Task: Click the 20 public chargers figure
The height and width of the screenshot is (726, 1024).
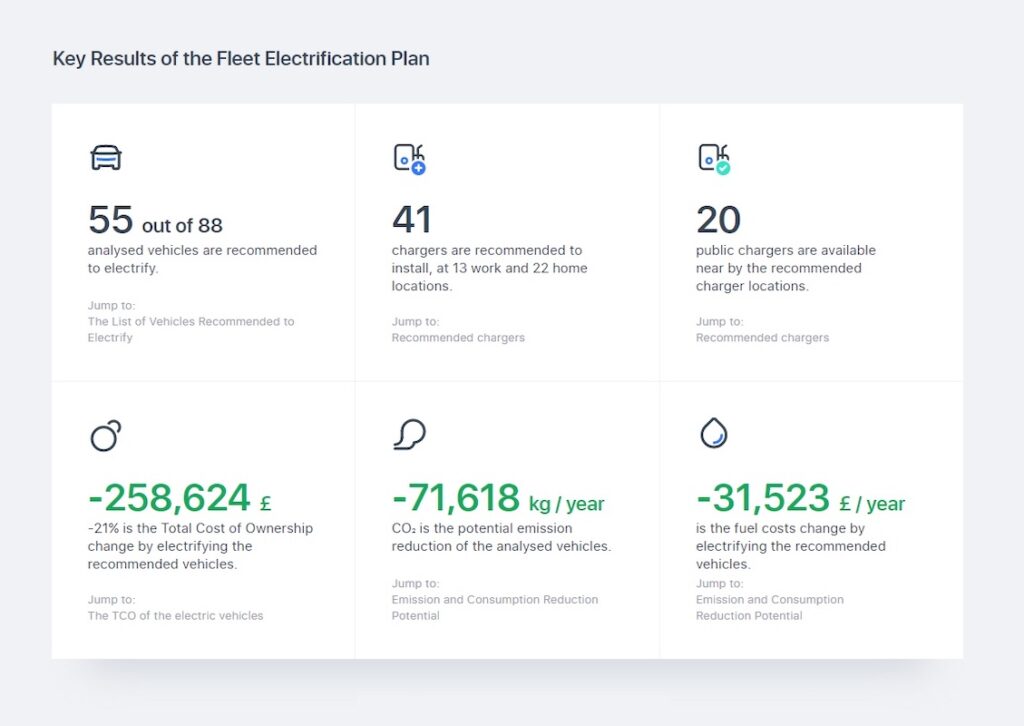Action: coord(718,220)
